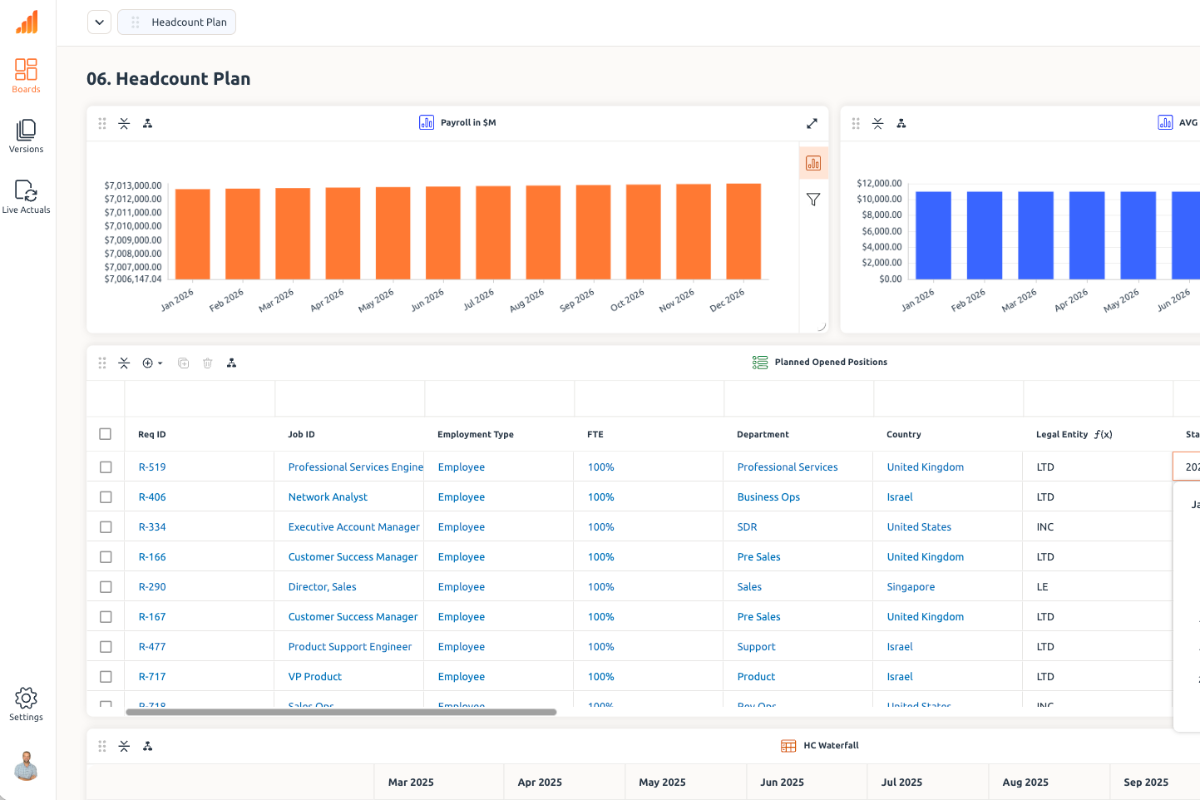Delete selected rows with the trash icon
The image size is (1200, 800).
pyautogui.click(x=206, y=363)
